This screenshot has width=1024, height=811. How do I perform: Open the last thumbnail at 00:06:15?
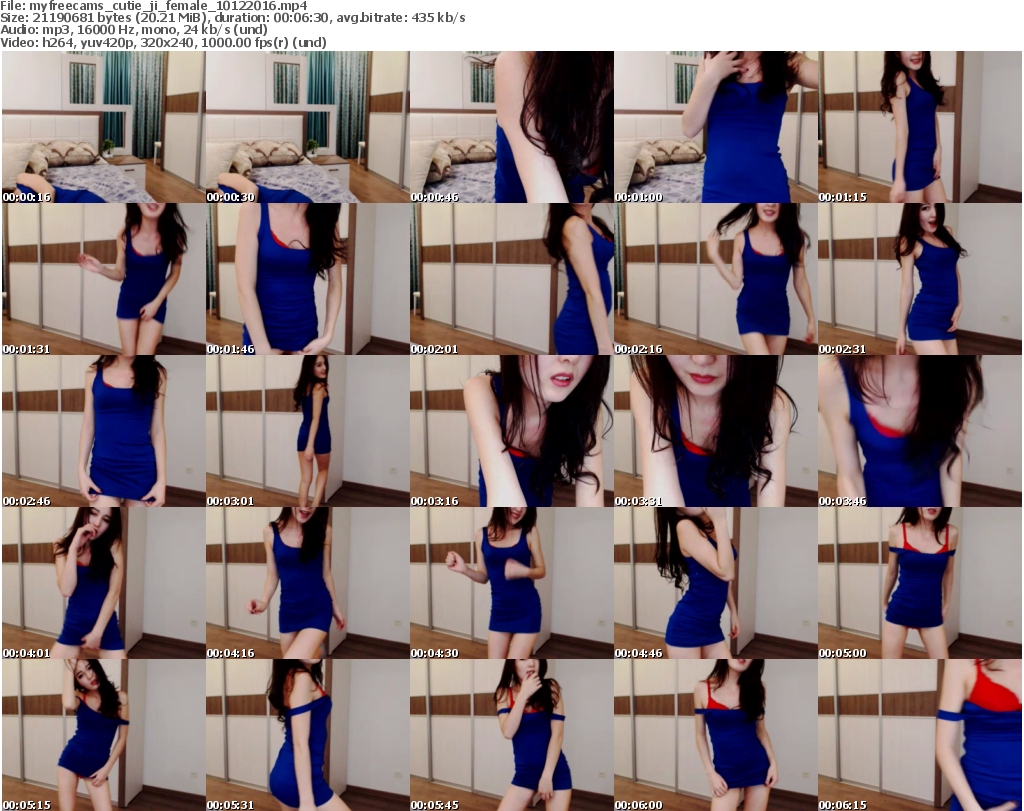tap(919, 735)
